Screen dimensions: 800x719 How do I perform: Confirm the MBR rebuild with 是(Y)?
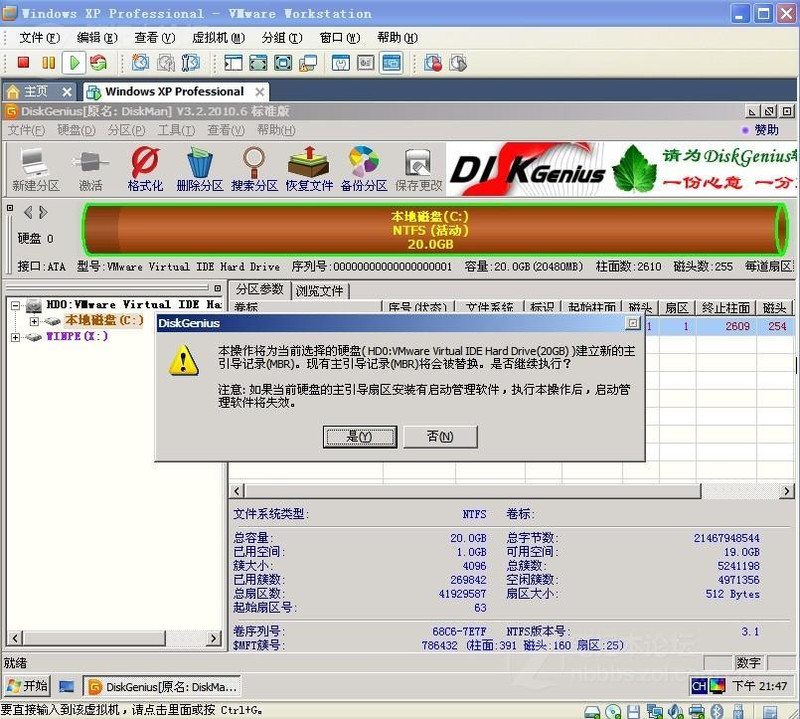(x=359, y=437)
